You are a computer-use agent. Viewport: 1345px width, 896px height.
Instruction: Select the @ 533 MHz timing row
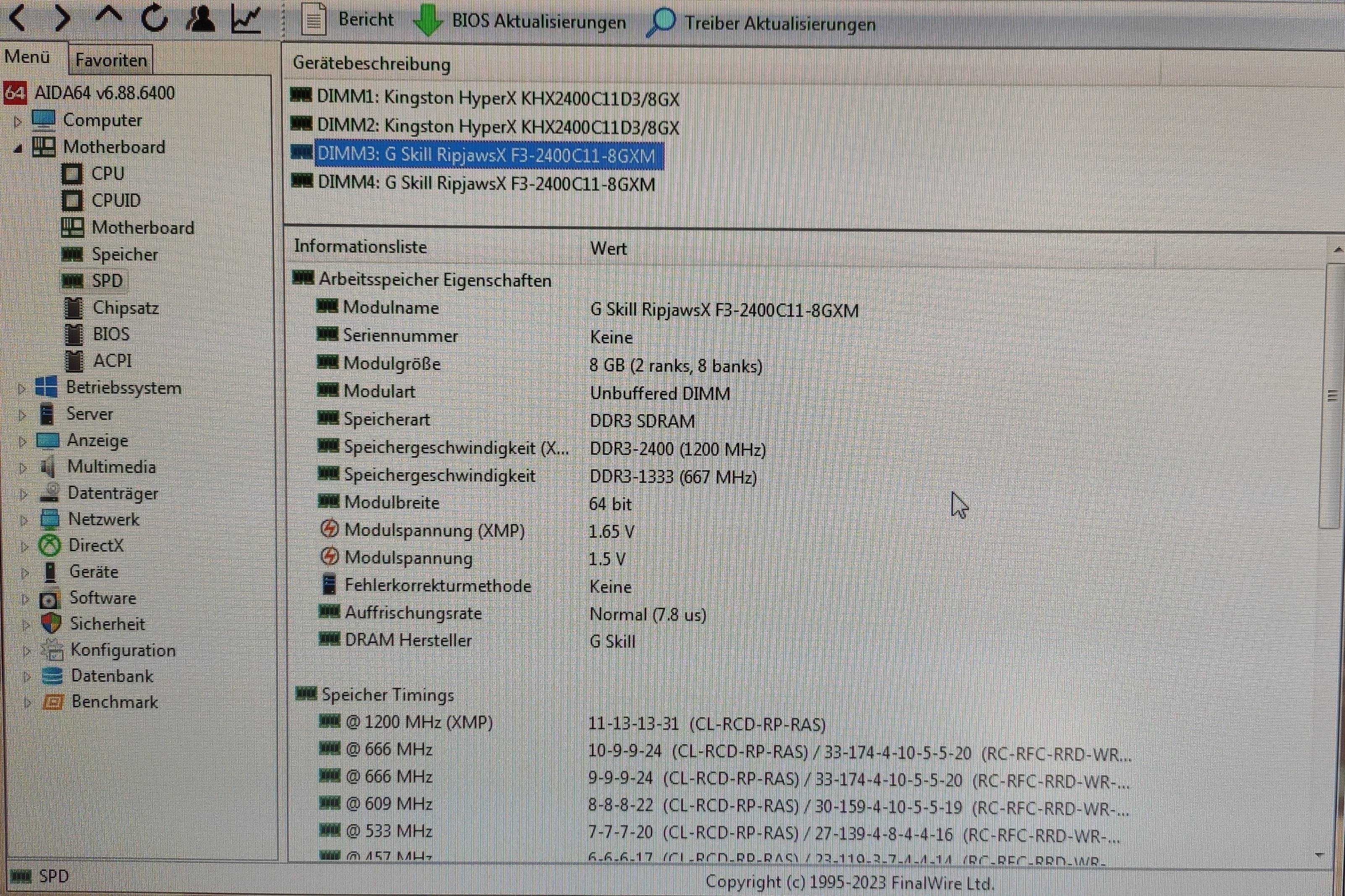pyautogui.click(x=719, y=833)
